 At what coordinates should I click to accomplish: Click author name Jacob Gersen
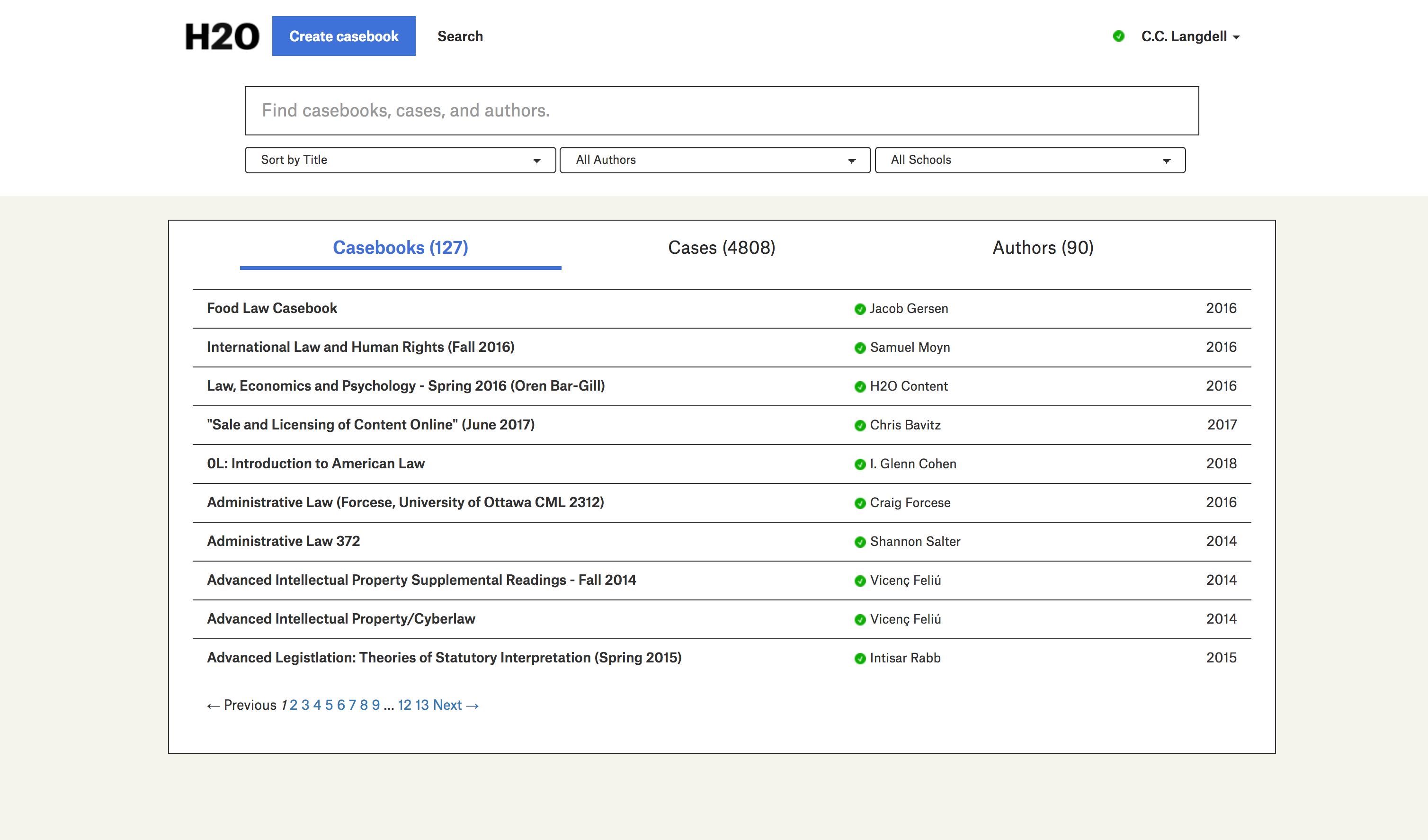click(x=909, y=308)
